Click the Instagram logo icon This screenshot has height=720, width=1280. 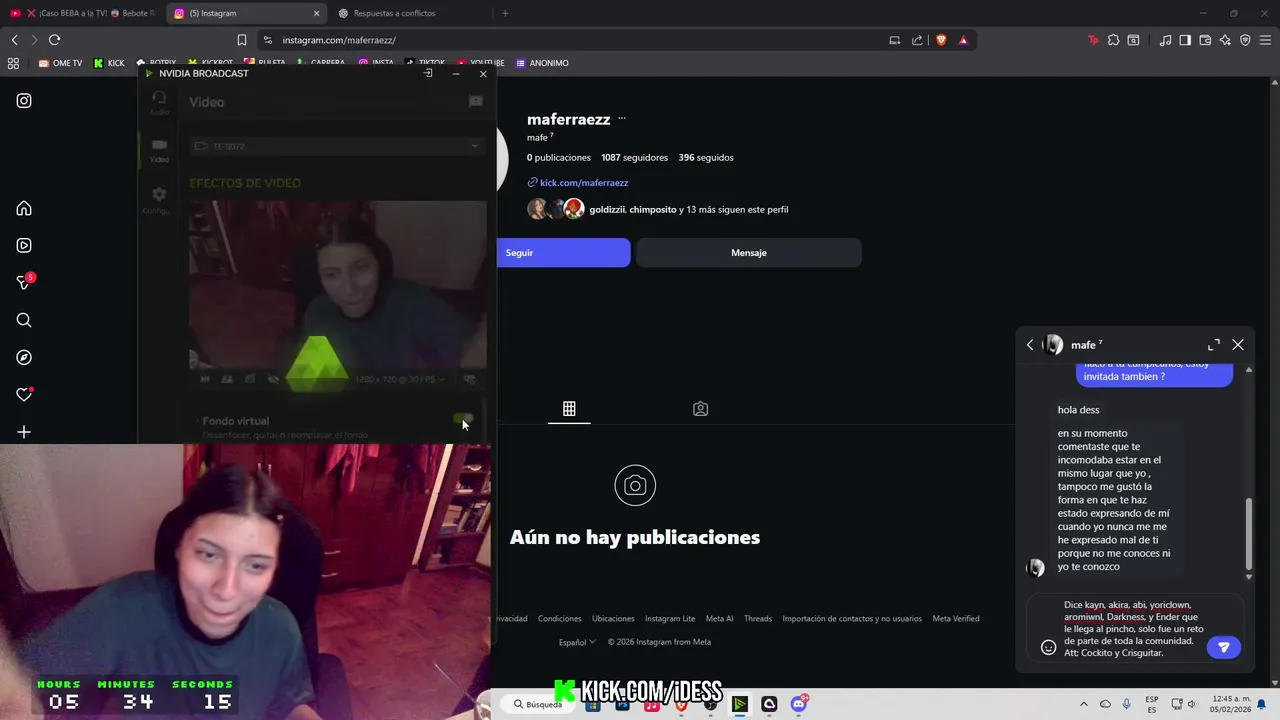point(24,100)
